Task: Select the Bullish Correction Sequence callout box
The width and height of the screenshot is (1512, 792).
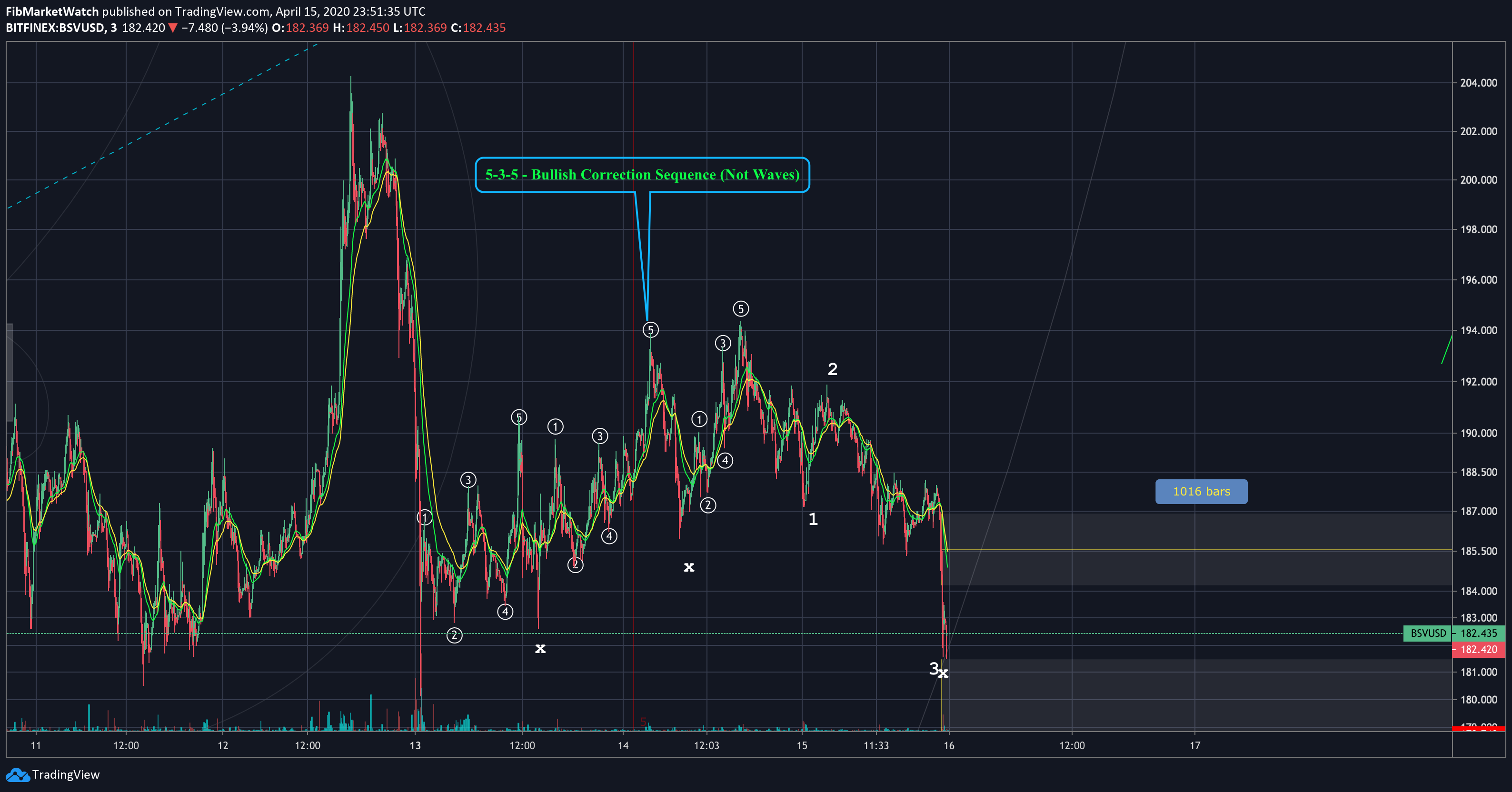Action: [642, 175]
